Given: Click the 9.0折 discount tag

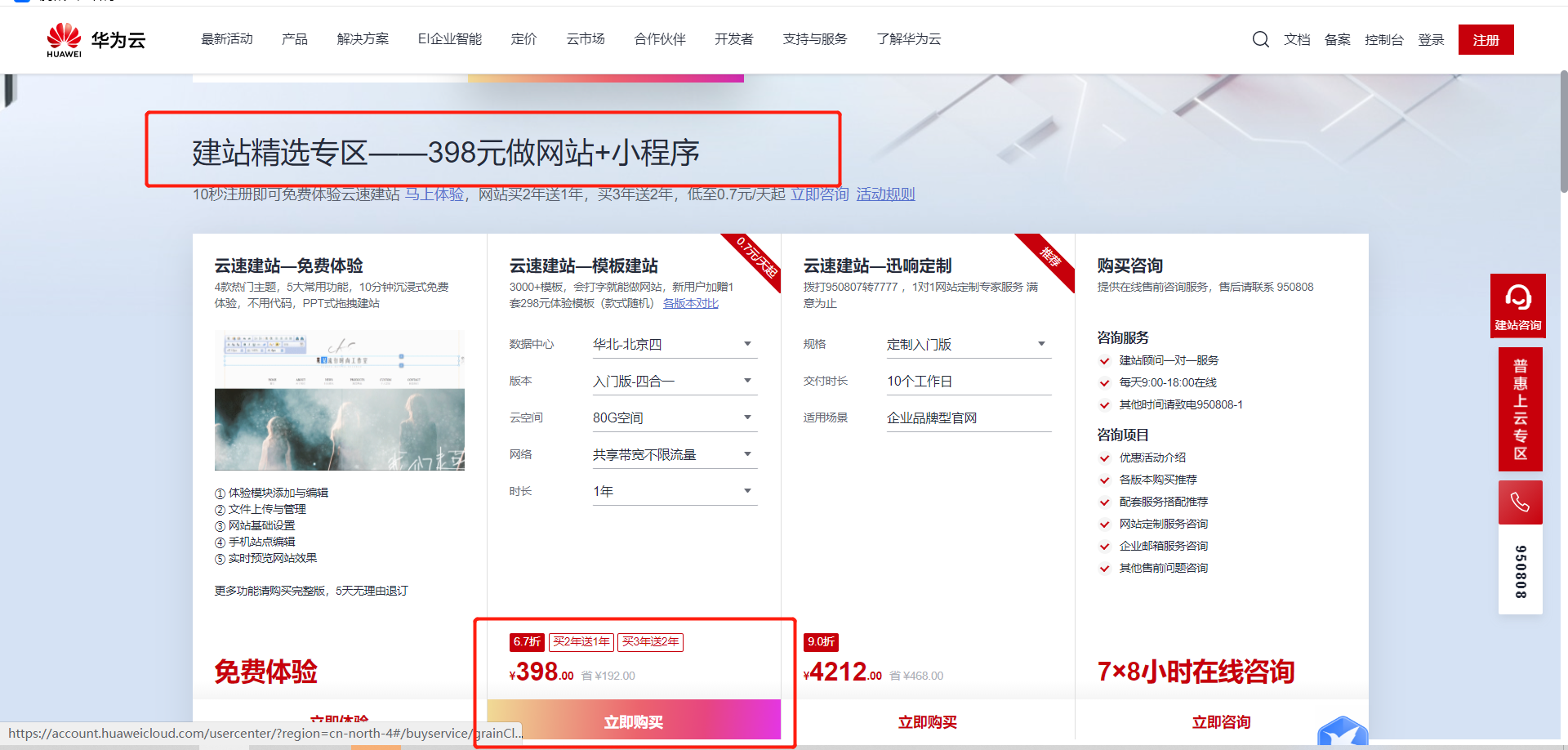Looking at the screenshot, I should (821, 642).
